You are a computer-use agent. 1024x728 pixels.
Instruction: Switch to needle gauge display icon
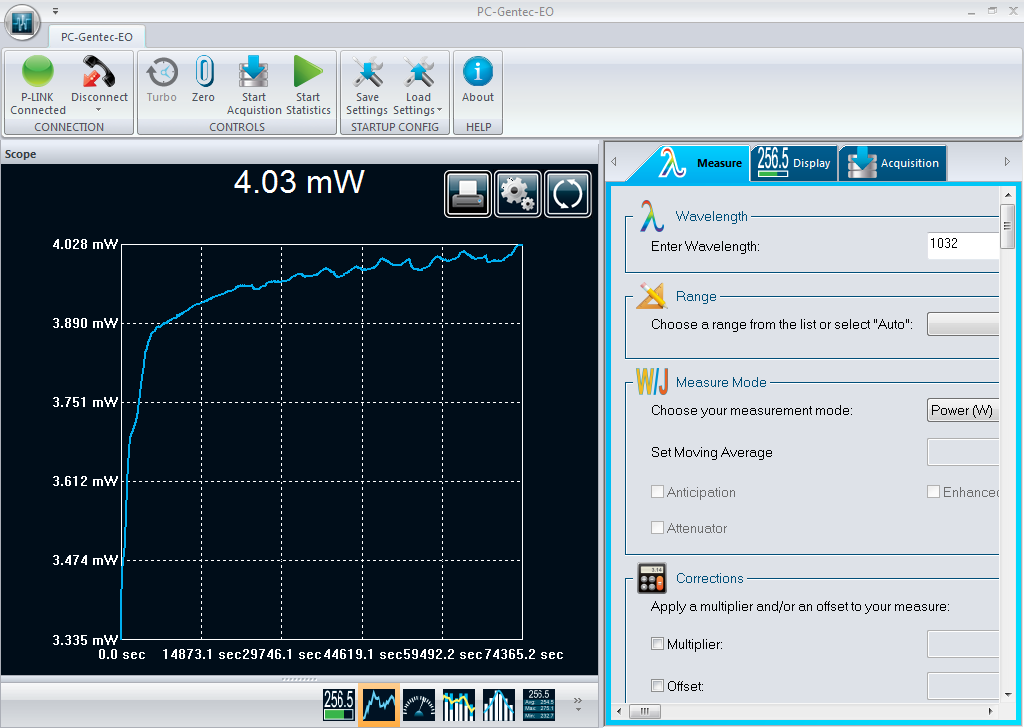[419, 705]
